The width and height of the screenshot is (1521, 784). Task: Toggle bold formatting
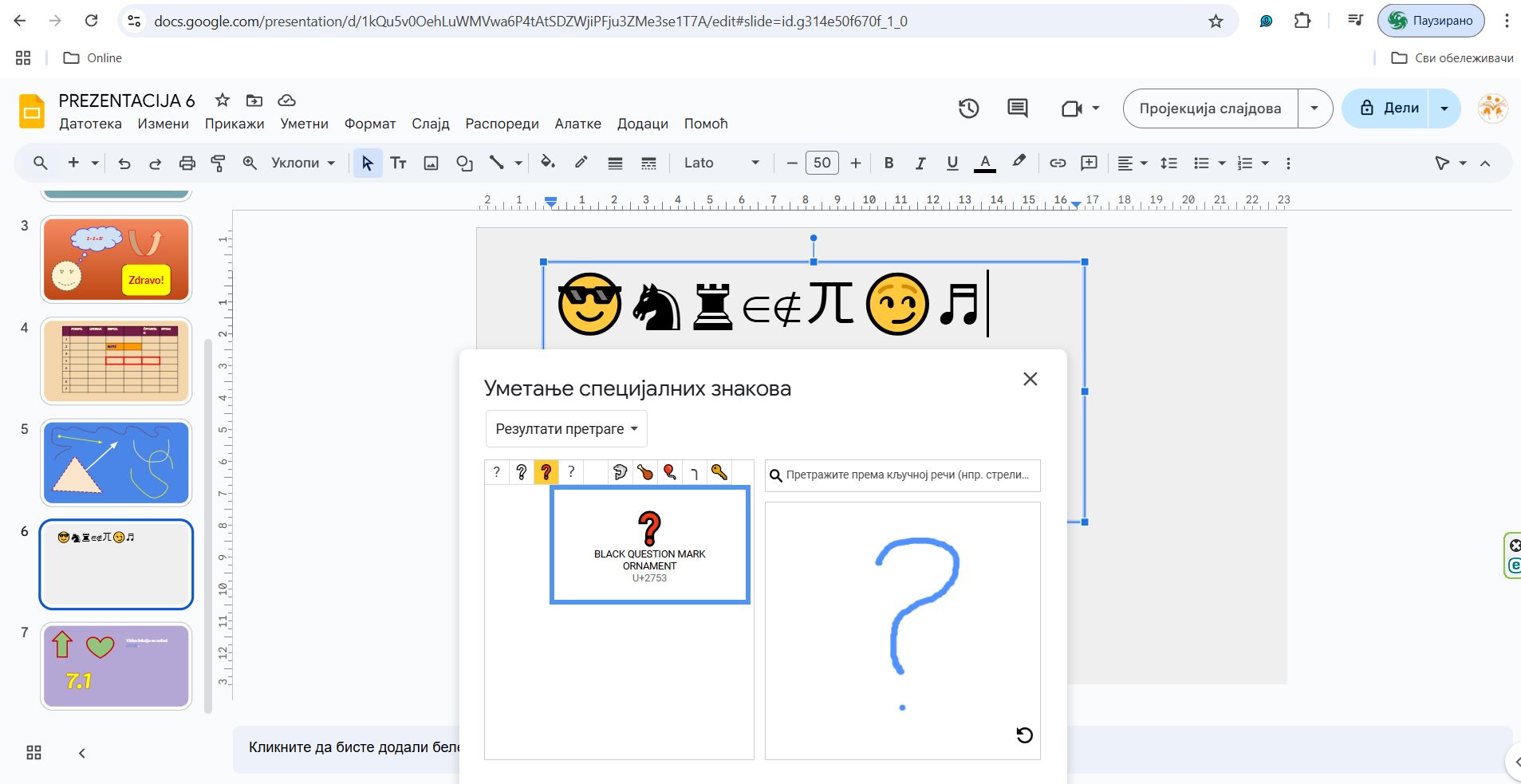click(889, 163)
